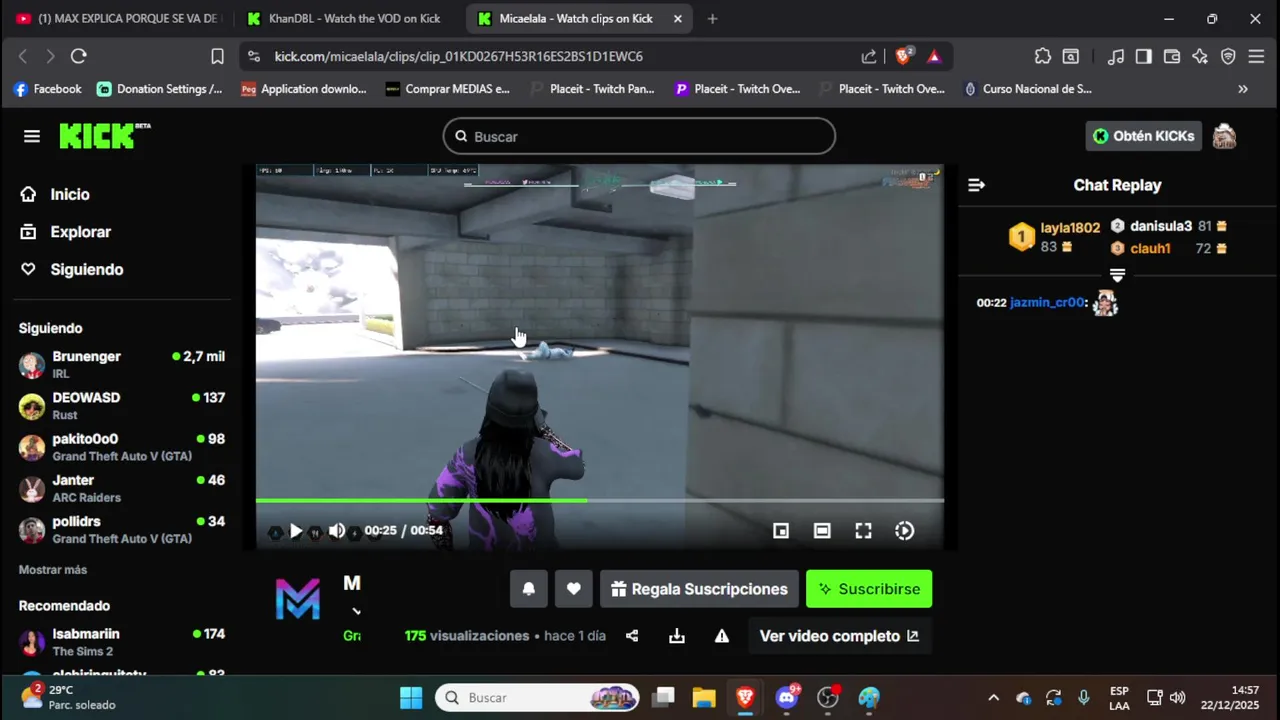Image resolution: width=1280 pixels, height=720 pixels.
Task: Expand the channel info chevron under the name
Action: click(356, 611)
